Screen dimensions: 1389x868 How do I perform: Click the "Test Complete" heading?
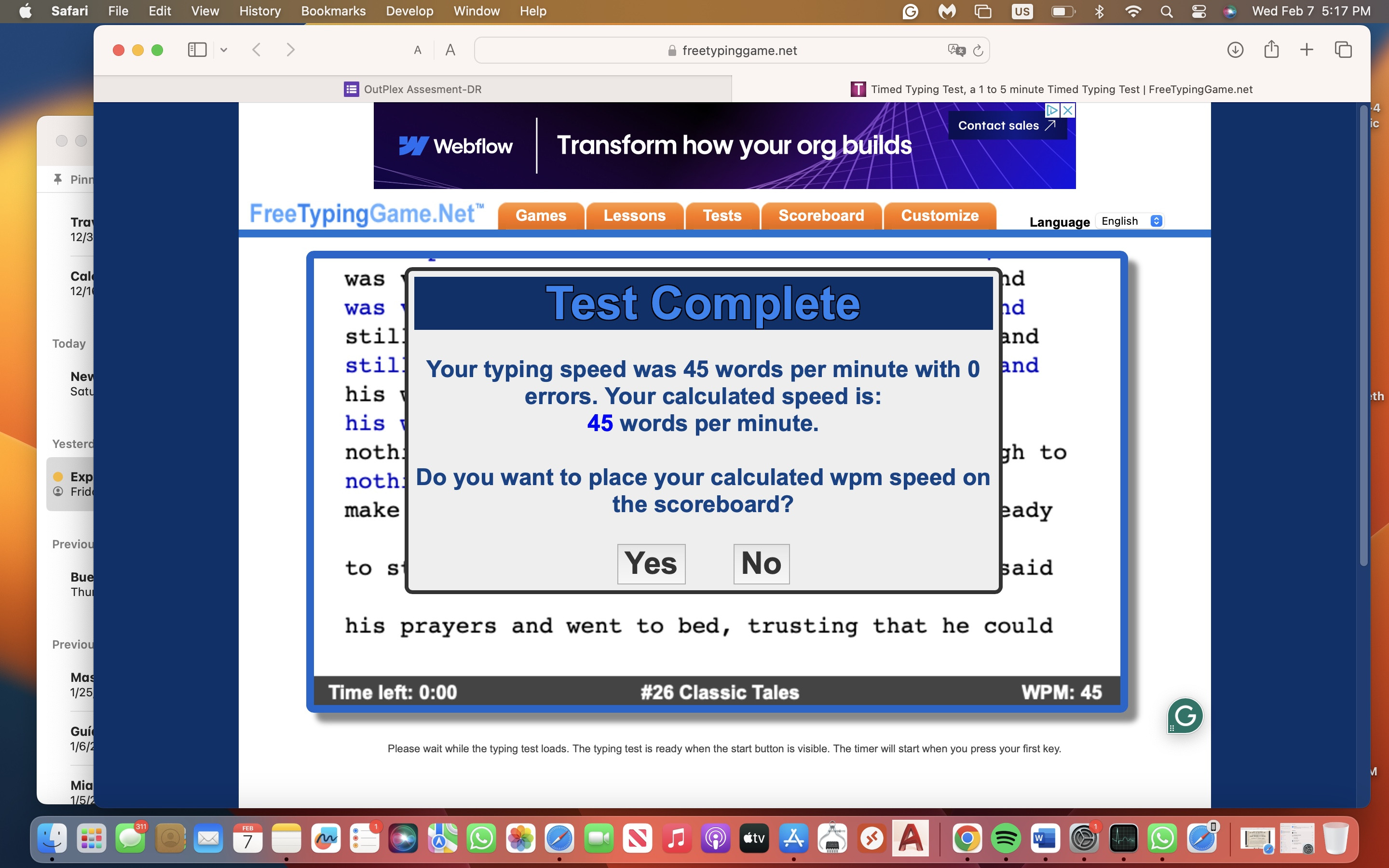[x=703, y=303]
